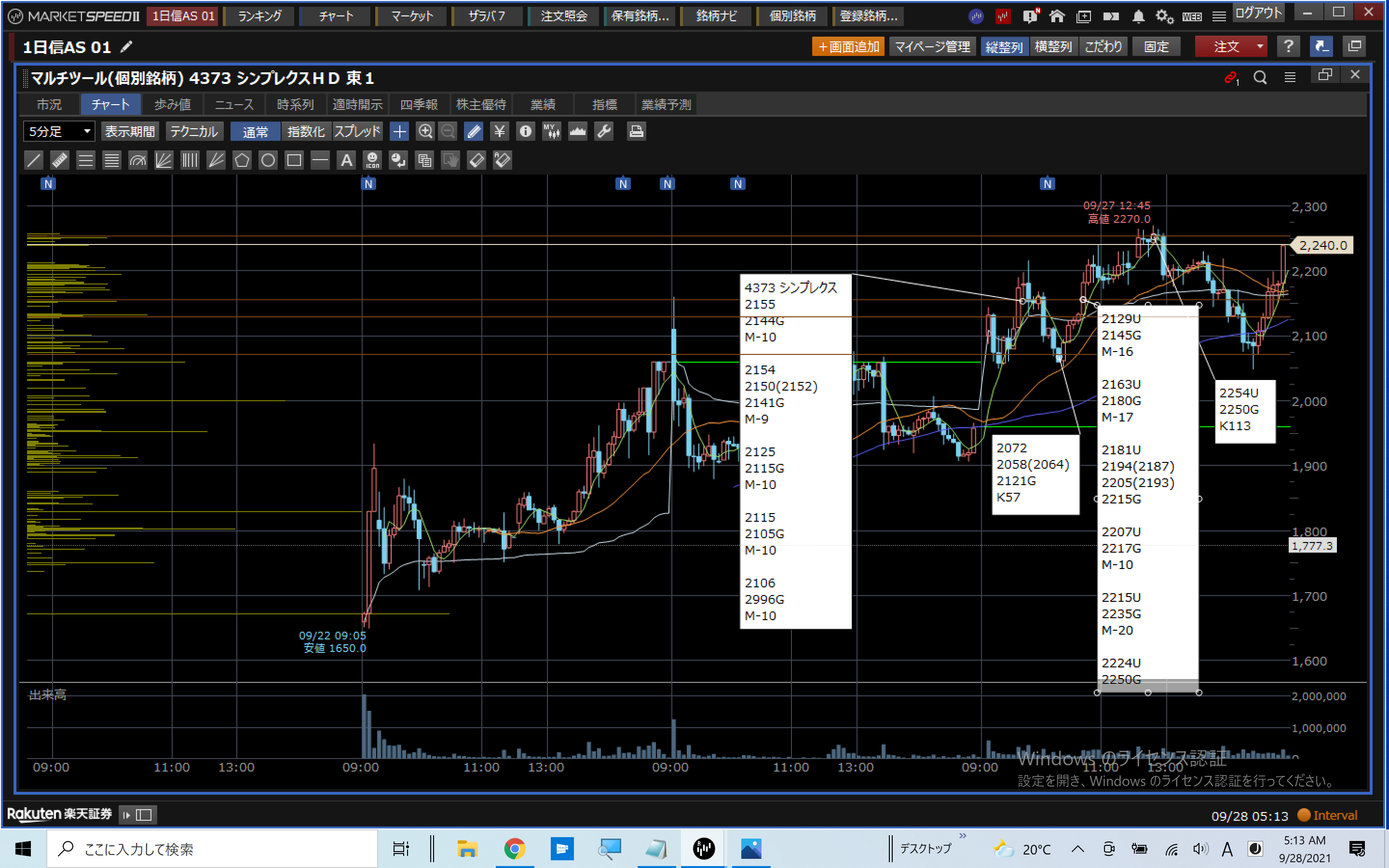The width and height of the screenshot is (1389, 868).
Task: Switch to the 歩み値 tab
Action: (172, 105)
